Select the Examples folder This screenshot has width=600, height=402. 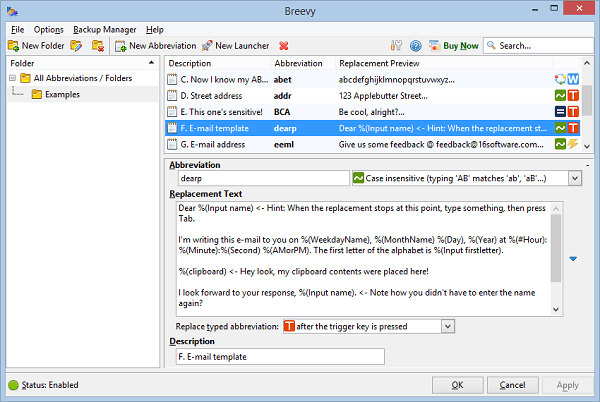[62, 94]
